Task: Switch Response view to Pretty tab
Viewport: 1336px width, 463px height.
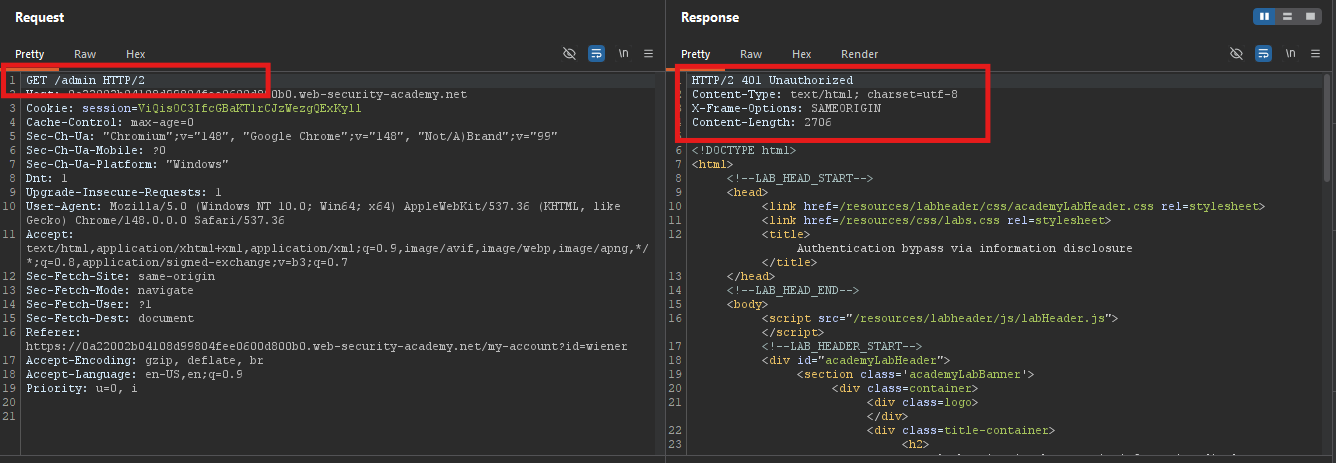Action: coord(696,54)
